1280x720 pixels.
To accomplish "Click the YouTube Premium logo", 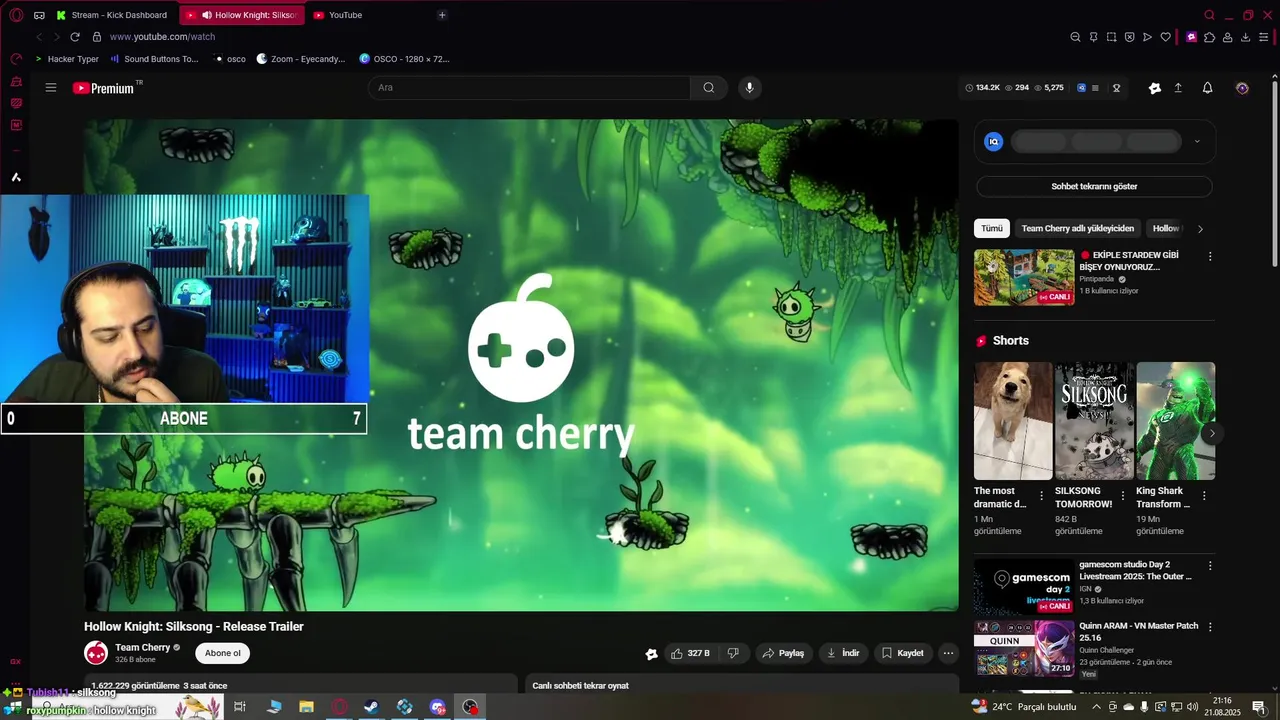I will click(x=107, y=88).
